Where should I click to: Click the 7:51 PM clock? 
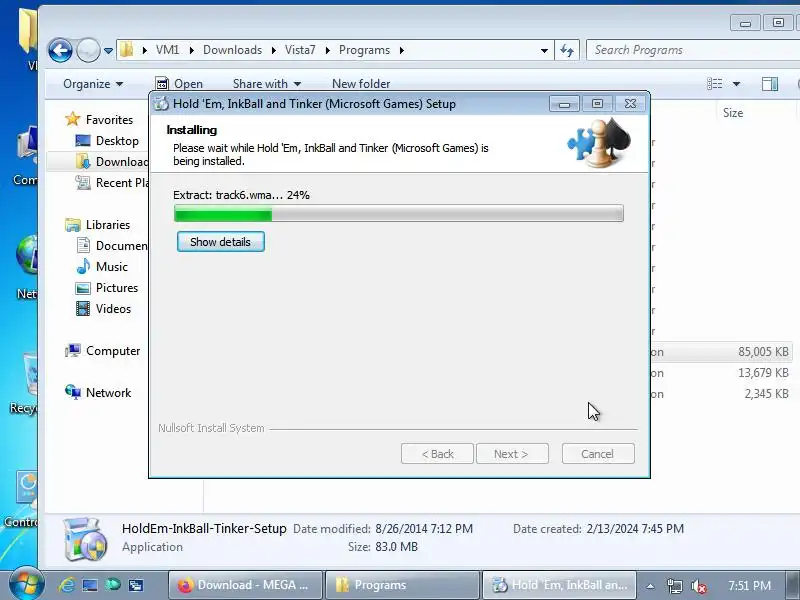(749, 586)
